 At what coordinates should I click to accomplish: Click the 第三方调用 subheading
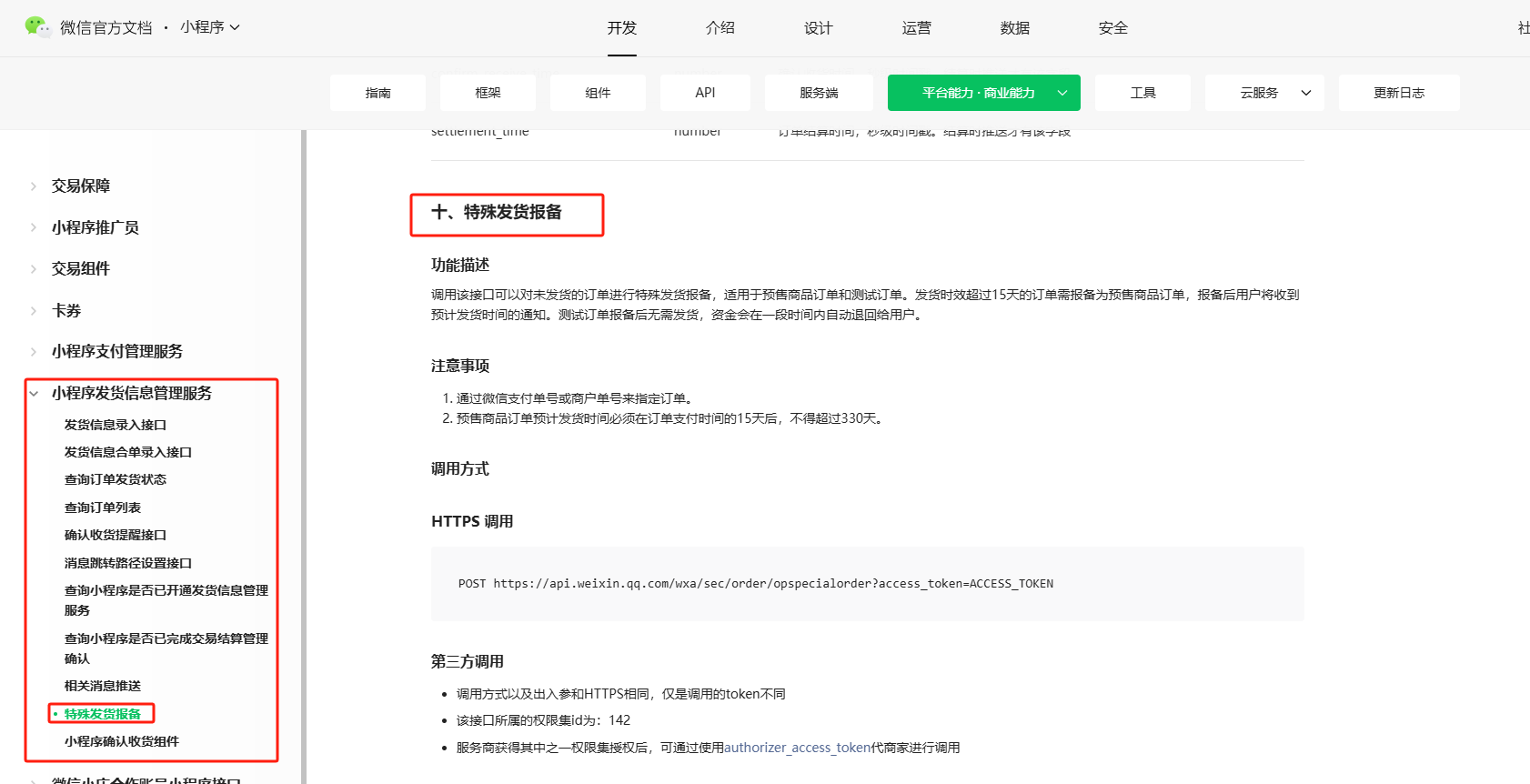coord(468,661)
